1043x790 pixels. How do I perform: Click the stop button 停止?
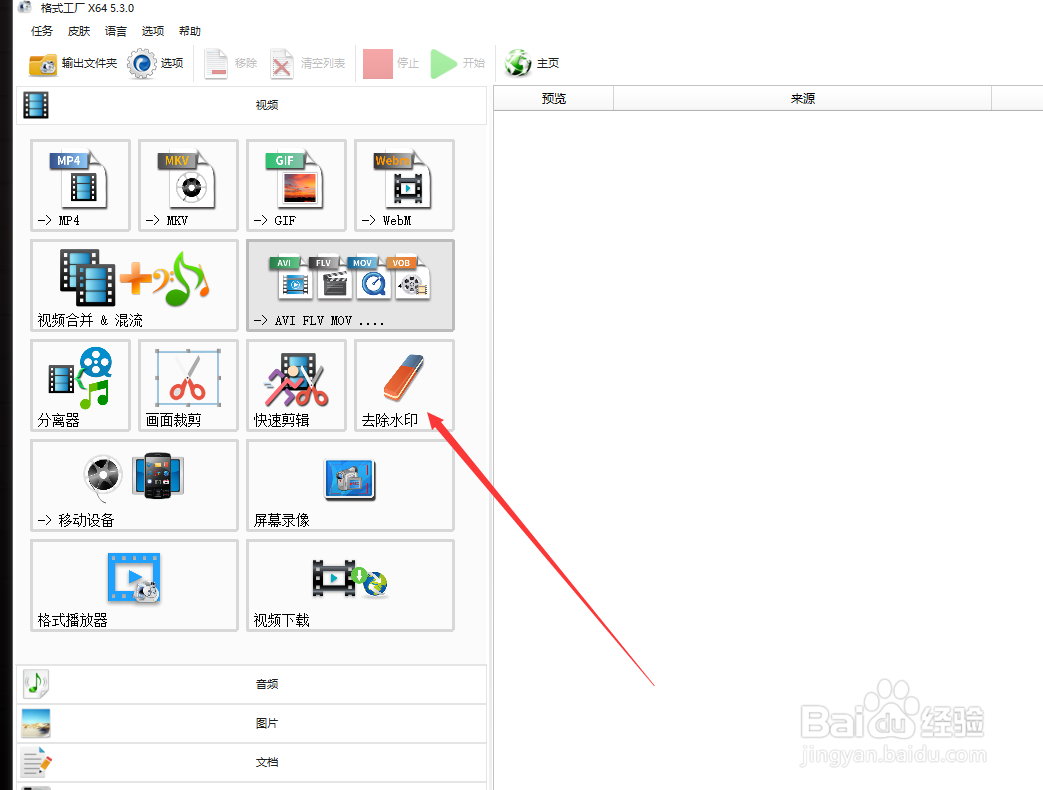tap(391, 64)
